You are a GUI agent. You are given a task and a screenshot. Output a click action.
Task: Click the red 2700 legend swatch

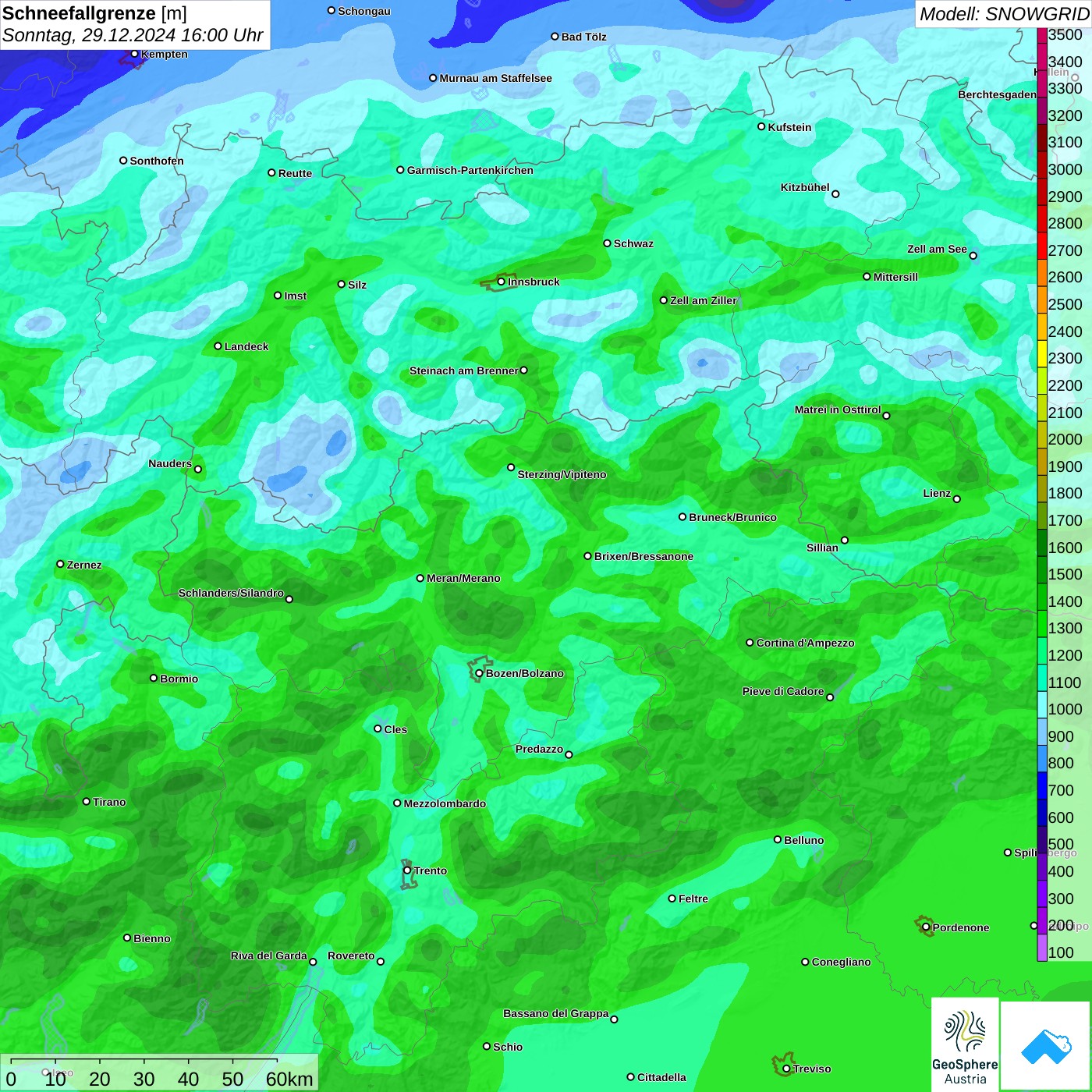[1042, 246]
